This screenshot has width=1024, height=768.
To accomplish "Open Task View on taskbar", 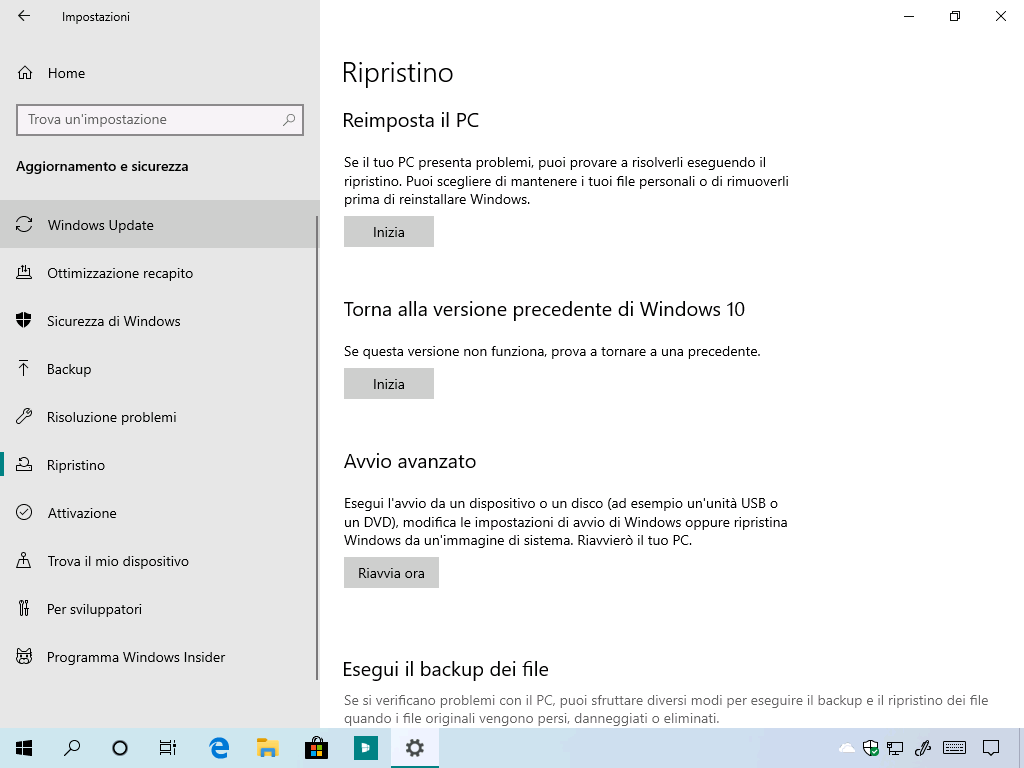I will point(168,748).
